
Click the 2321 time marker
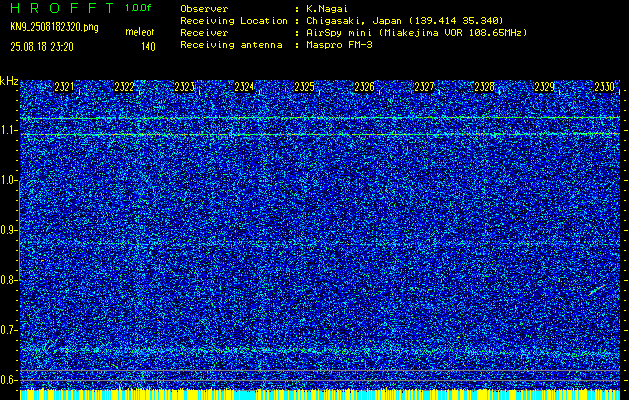pos(64,87)
